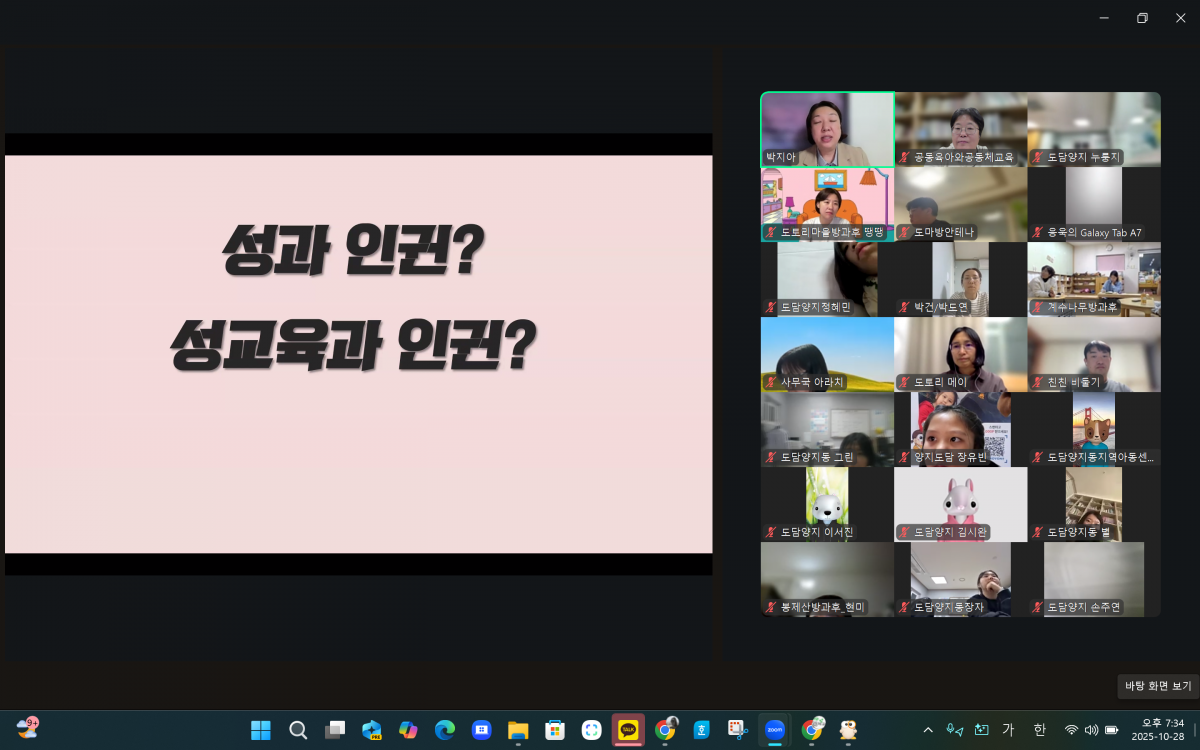1200x750 pixels.
Task: Click the 바탕 화면 보기 show desktop button
Action: pos(1158,686)
